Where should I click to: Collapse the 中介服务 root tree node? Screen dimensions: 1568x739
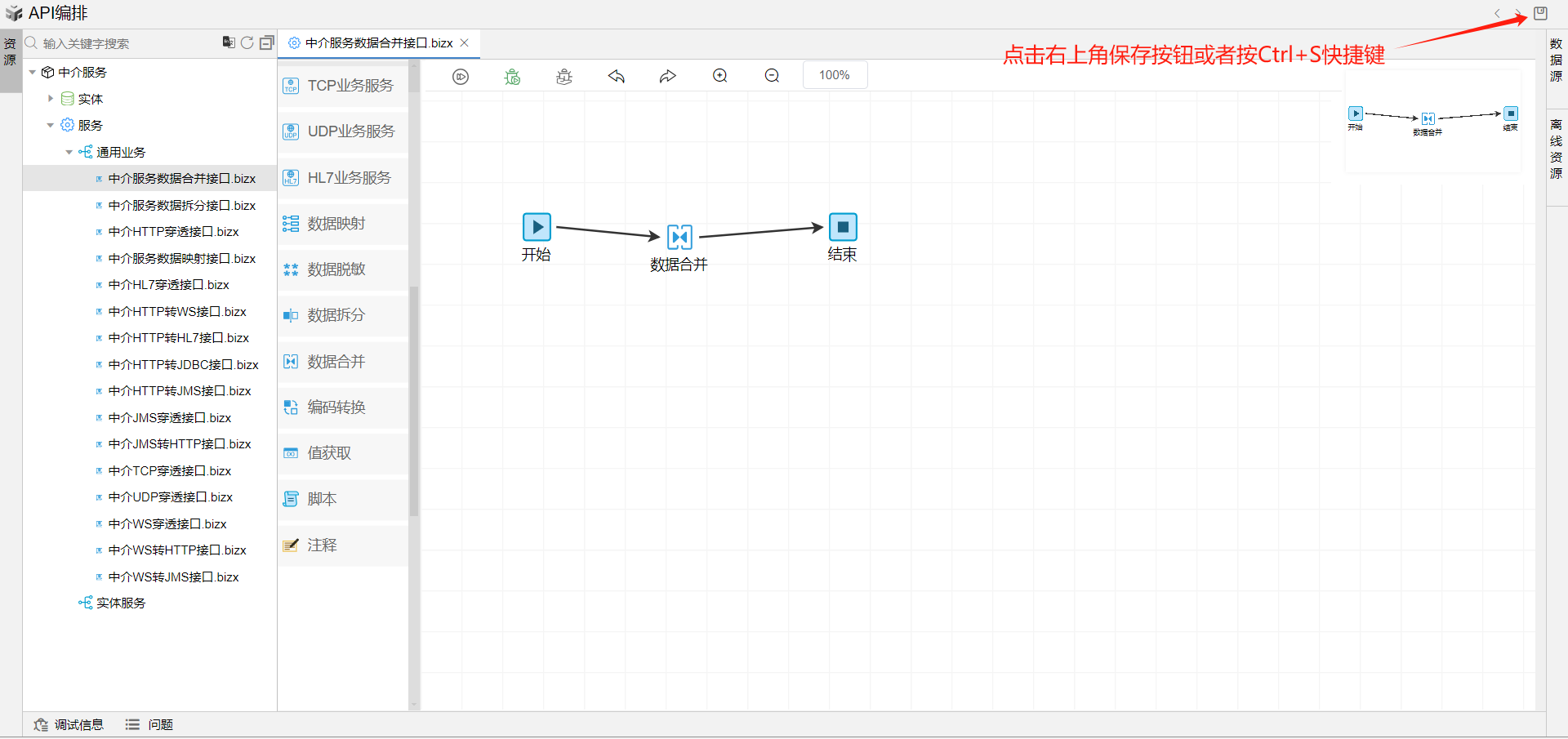coord(33,73)
